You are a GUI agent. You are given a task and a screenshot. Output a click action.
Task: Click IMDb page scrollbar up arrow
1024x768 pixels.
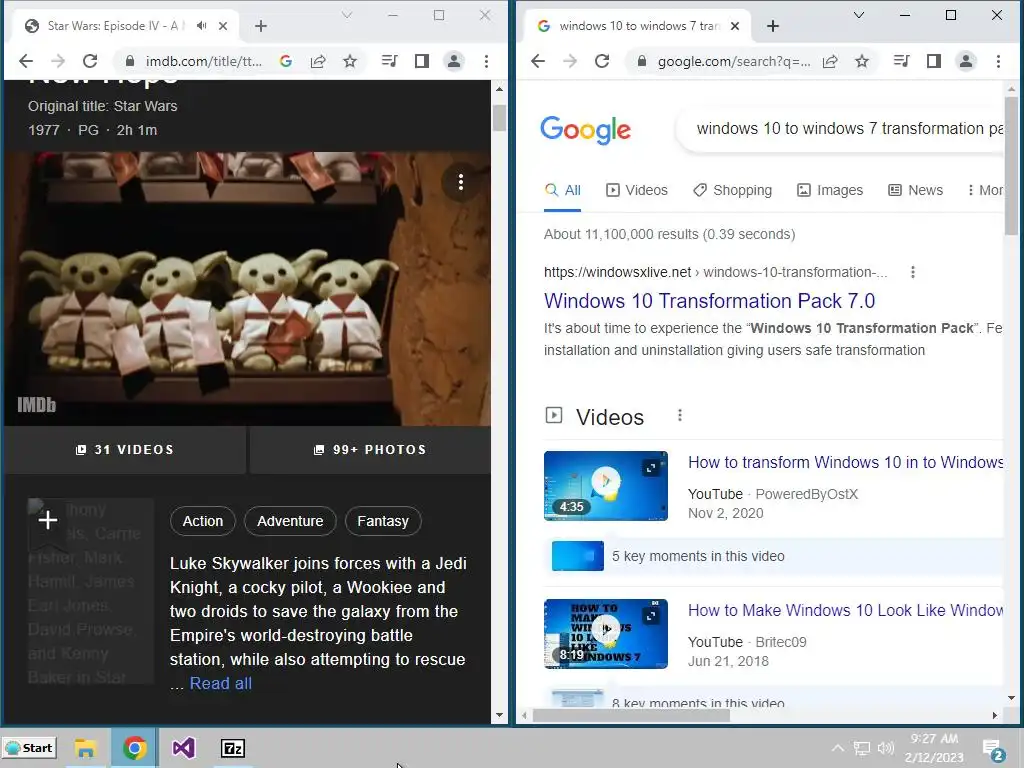click(500, 89)
